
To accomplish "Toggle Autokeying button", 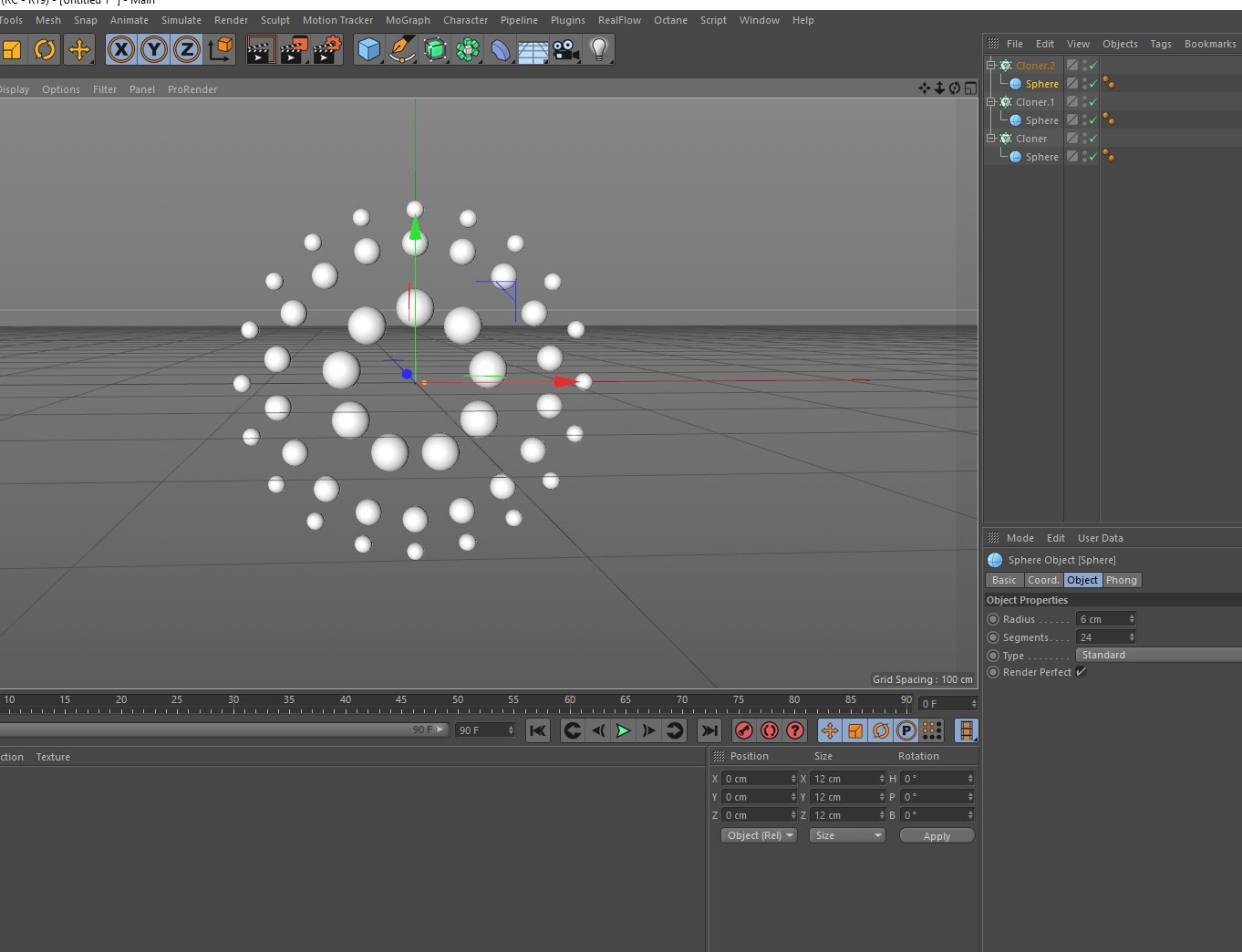I will pyautogui.click(x=770, y=730).
